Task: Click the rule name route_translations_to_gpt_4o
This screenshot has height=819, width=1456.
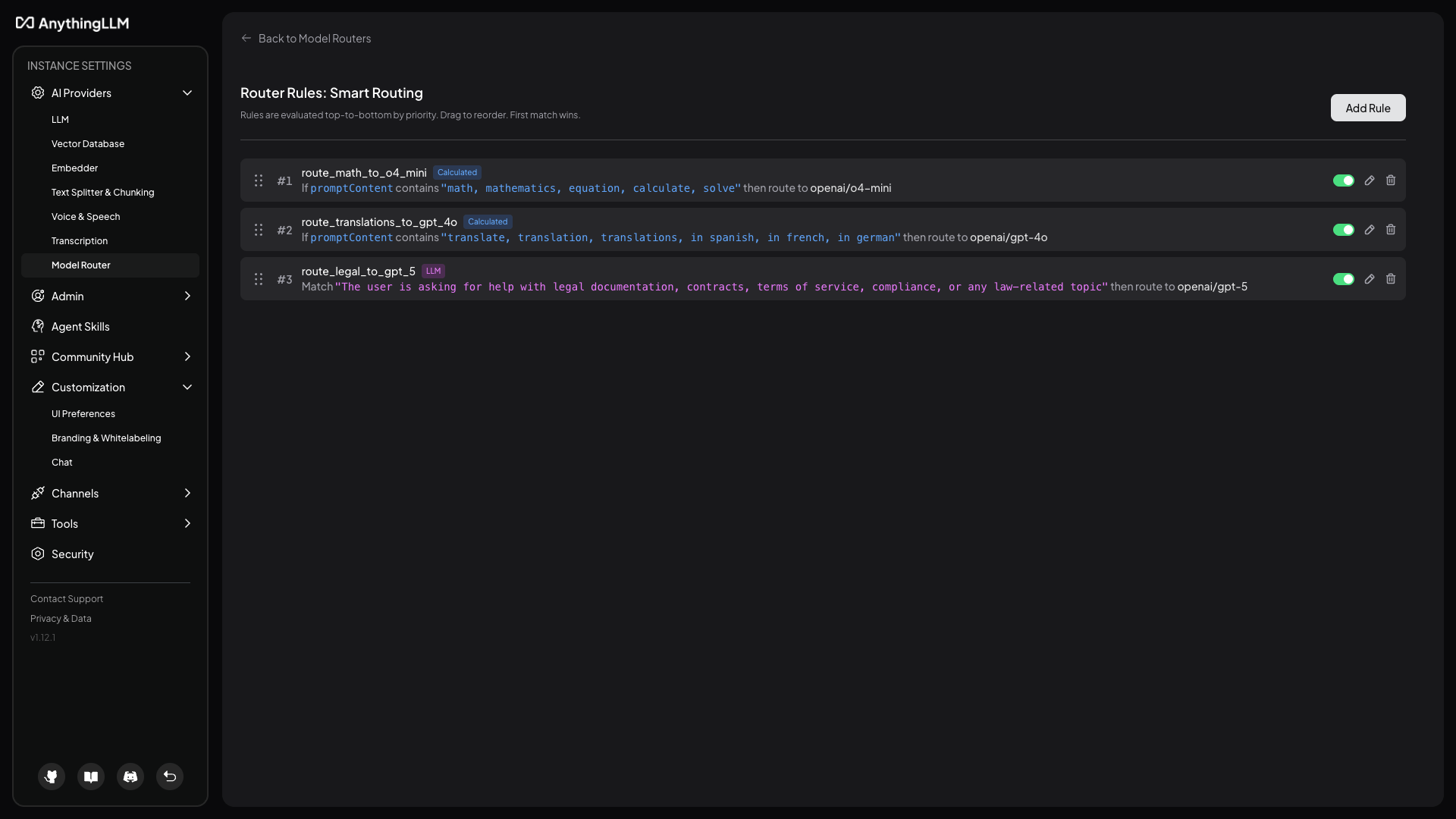Action: [x=379, y=222]
